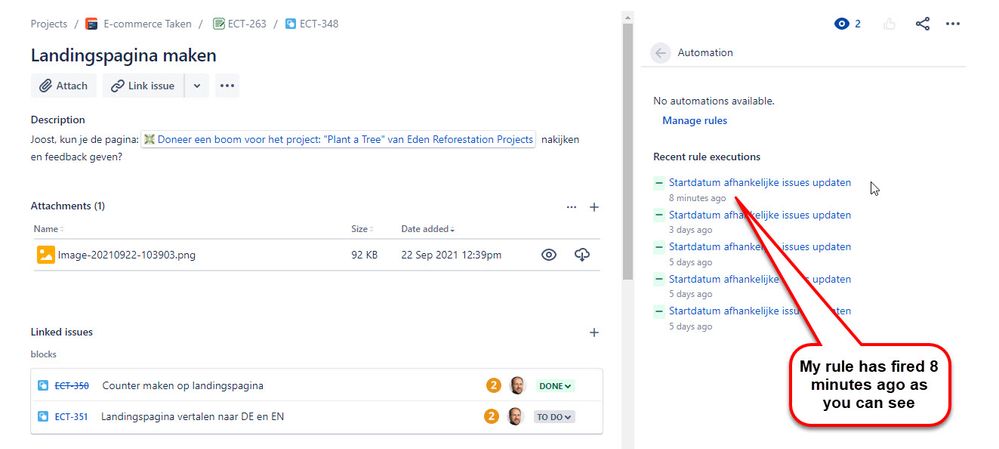The height and width of the screenshot is (449, 999).
Task: Click the Link issue button
Action: (143, 85)
